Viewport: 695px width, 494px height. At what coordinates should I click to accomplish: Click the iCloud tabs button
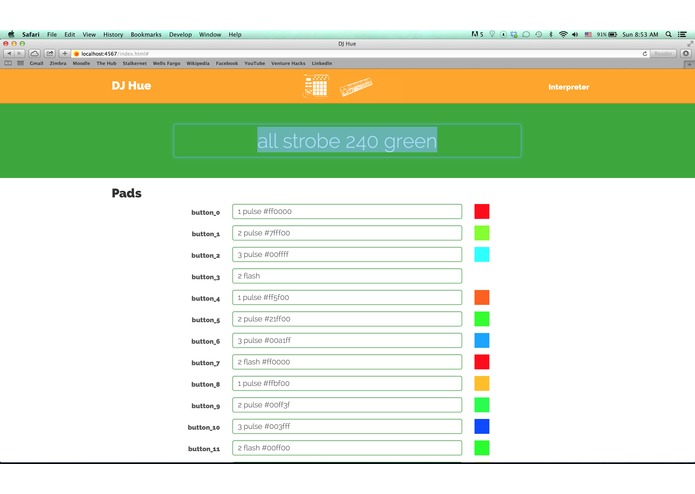tap(34, 53)
